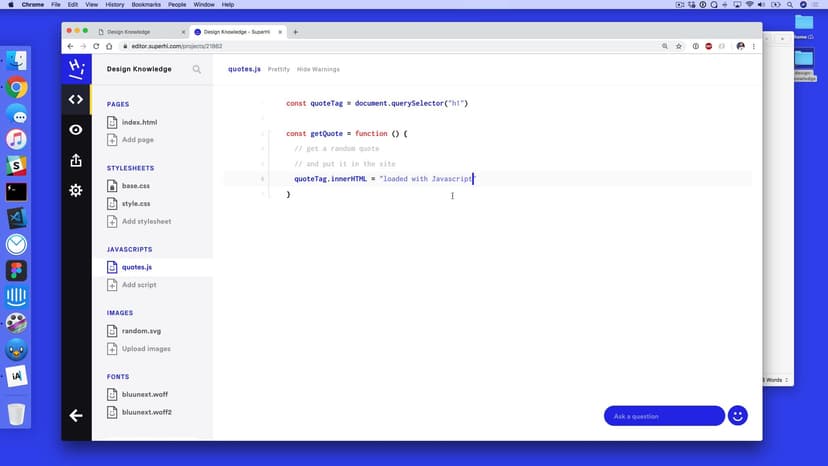This screenshot has width=828, height=466.
Task: Click Prettify to format the code
Action: coord(278,70)
